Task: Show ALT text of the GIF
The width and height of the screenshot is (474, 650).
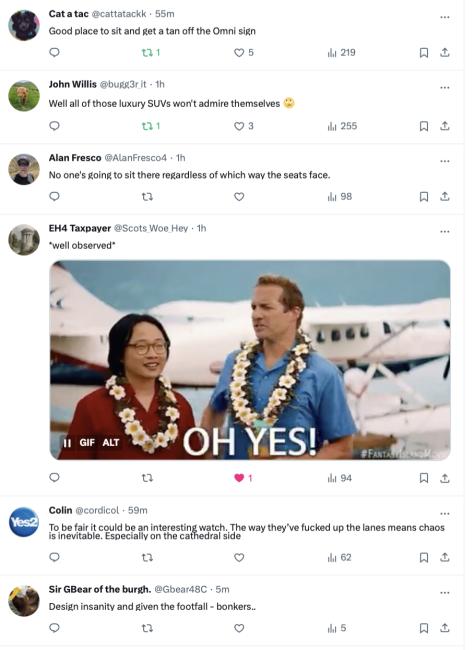Action: click(111, 443)
